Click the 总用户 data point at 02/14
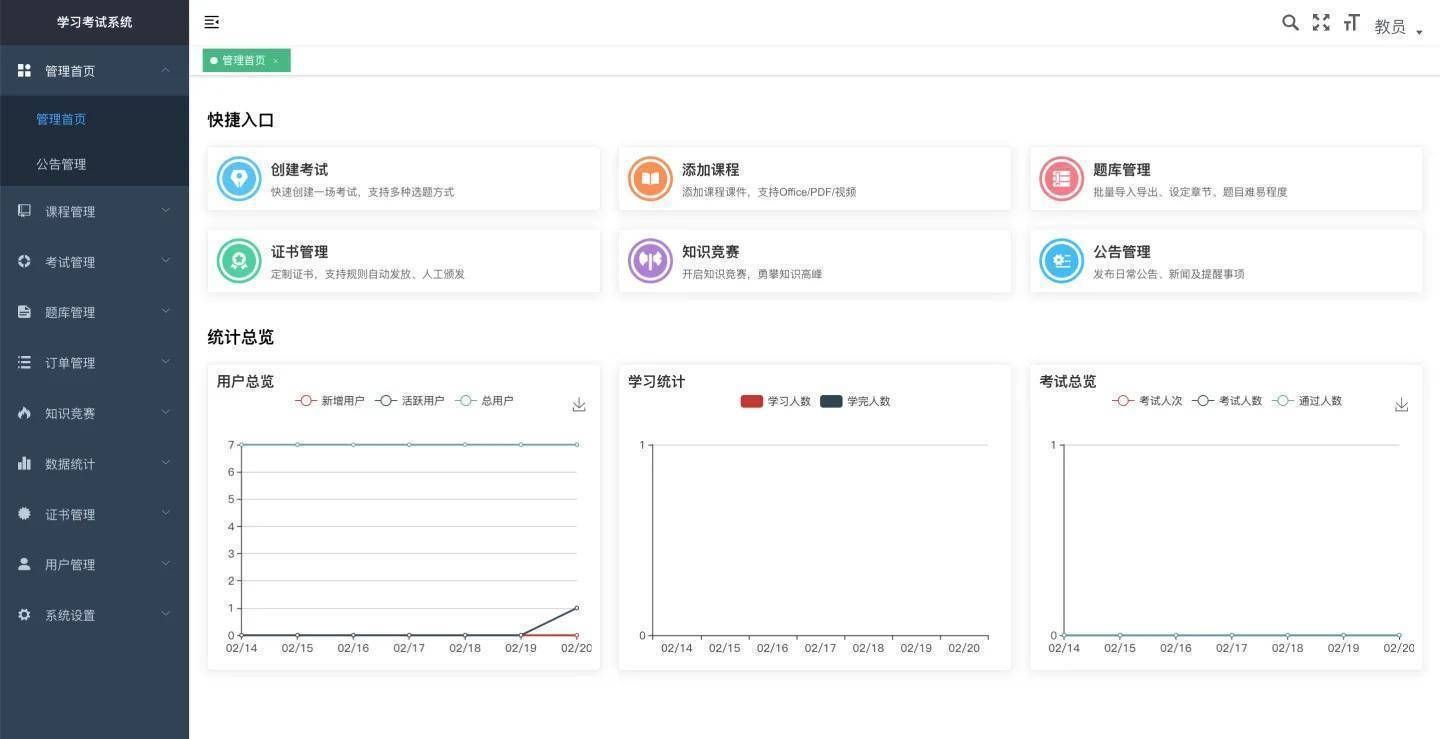This screenshot has width=1440, height=739. point(242,445)
